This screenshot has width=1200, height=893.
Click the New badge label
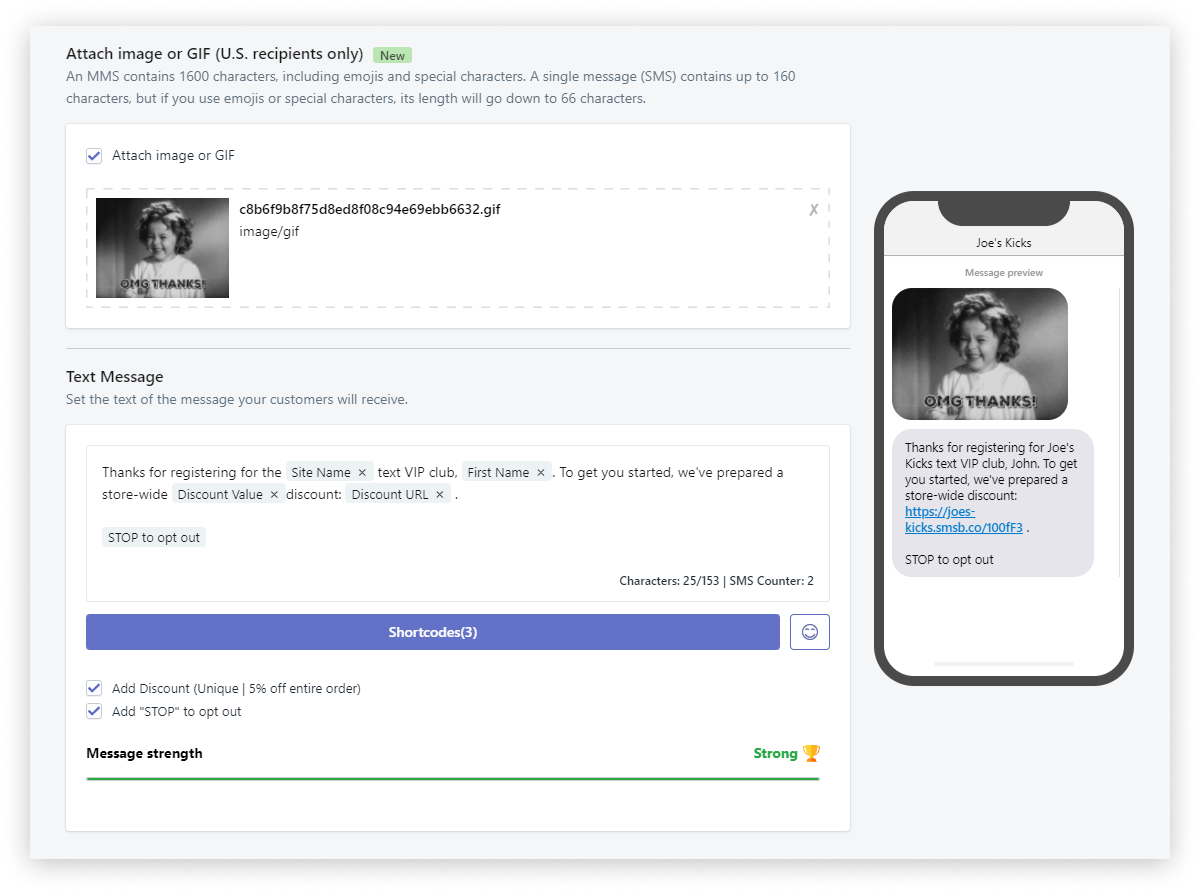pyautogui.click(x=392, y=56)
